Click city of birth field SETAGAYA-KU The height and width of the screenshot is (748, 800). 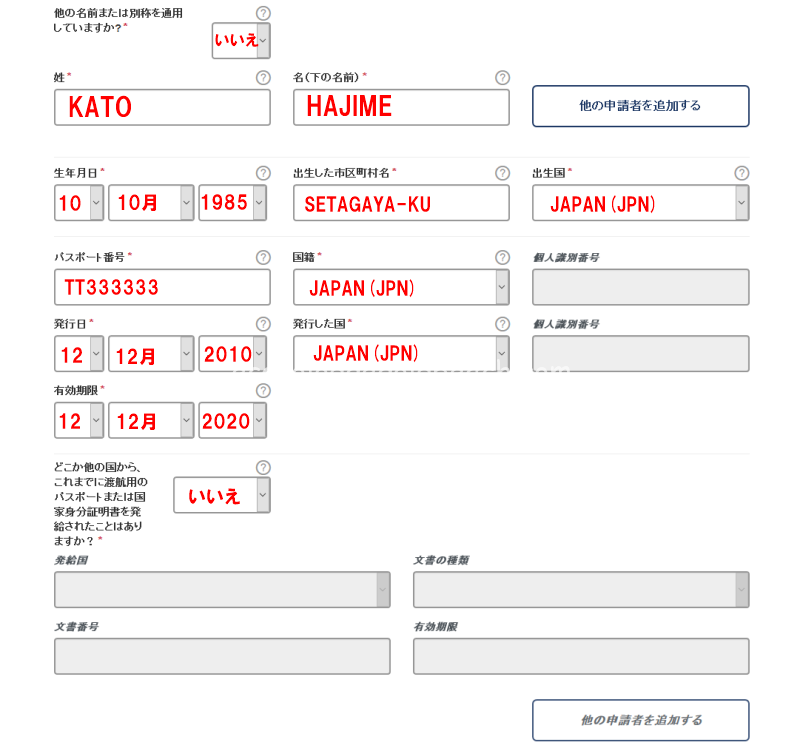pyautogui.click(x=401, y=203)
